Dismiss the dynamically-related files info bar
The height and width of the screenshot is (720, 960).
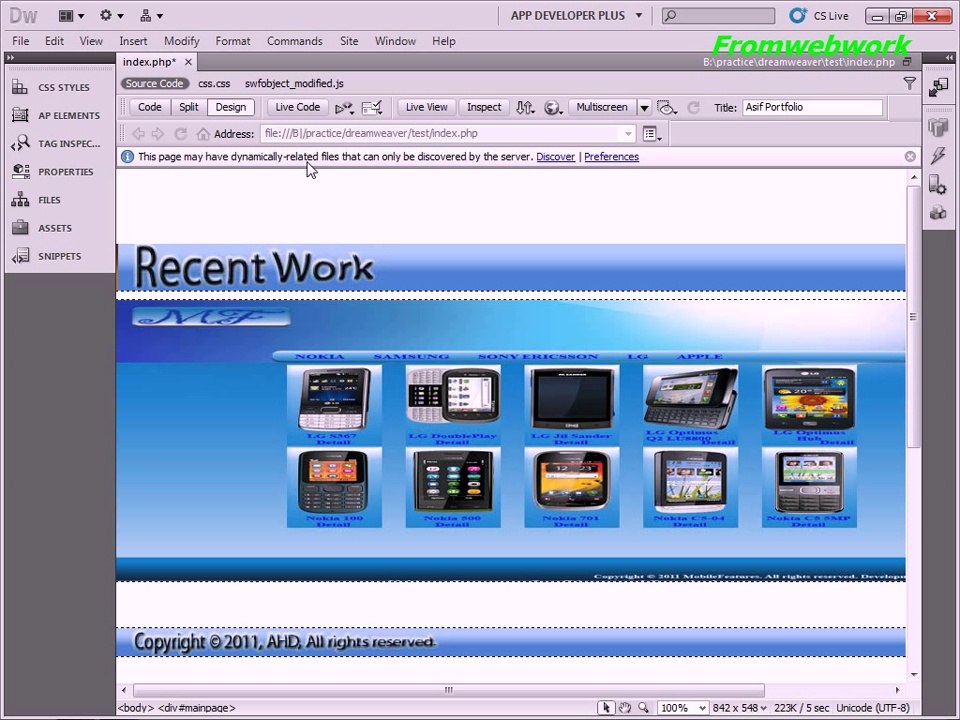910,157
